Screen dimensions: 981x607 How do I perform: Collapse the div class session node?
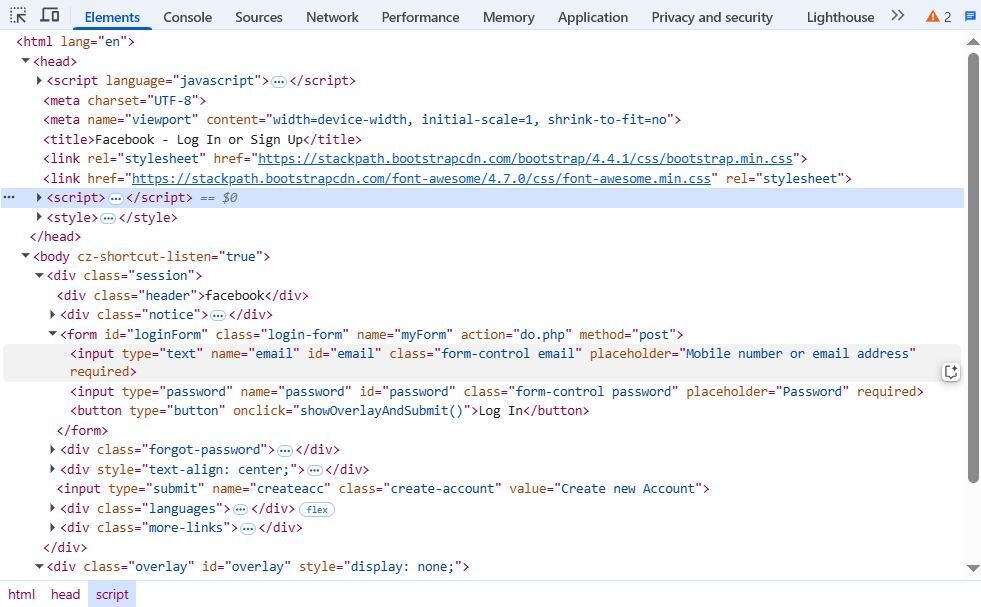(x=39, y=275)
